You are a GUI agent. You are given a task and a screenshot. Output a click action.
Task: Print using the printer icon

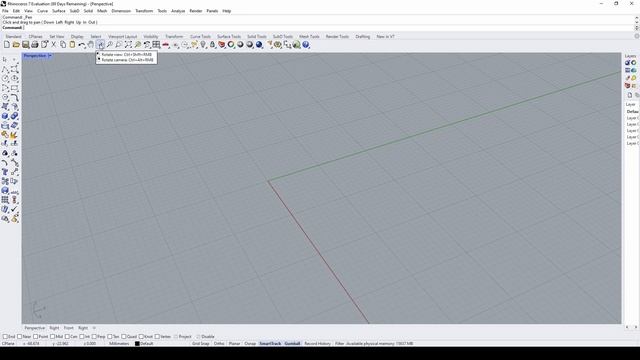click(x=35, y=45)
